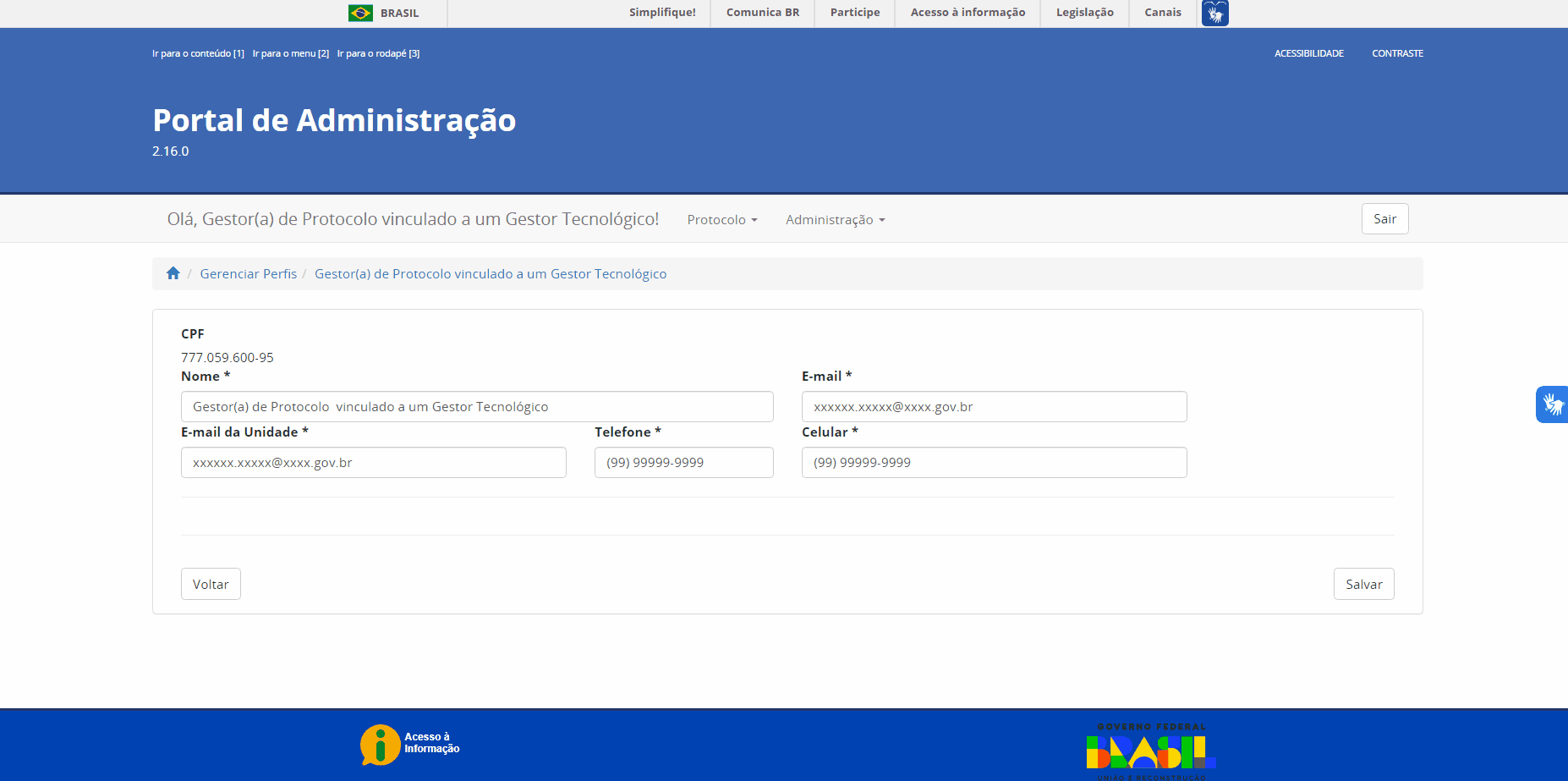1568x781 pixels.
Task: Expand the Protocolo dropdown menu
Action: [x=722, y=220]
